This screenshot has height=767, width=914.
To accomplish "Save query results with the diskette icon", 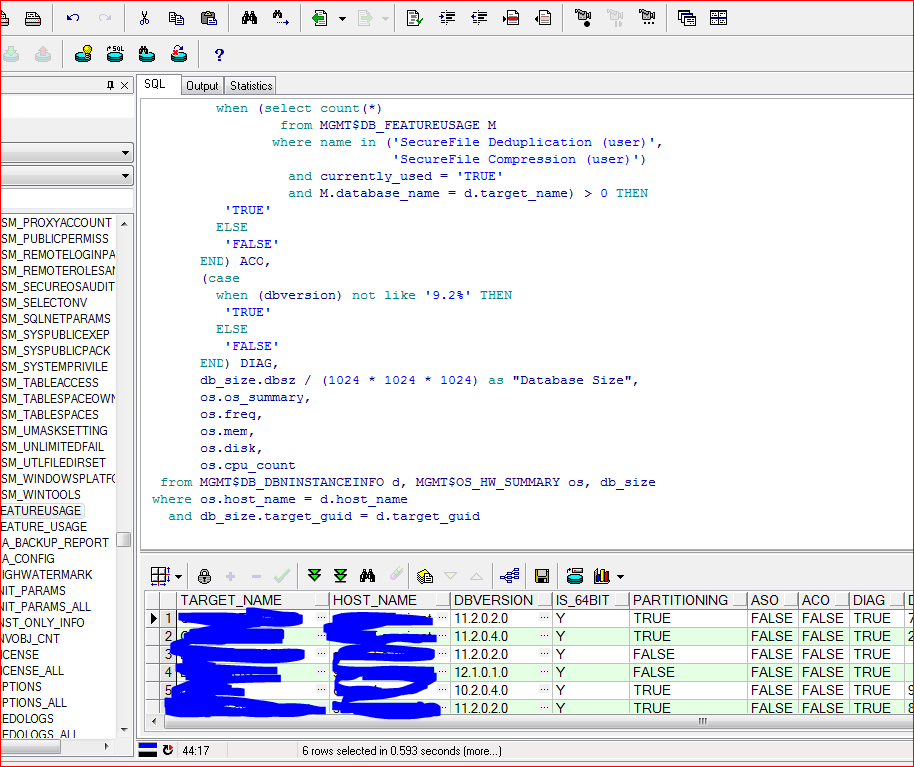I will pyautogui.click(x=540, y=576).
